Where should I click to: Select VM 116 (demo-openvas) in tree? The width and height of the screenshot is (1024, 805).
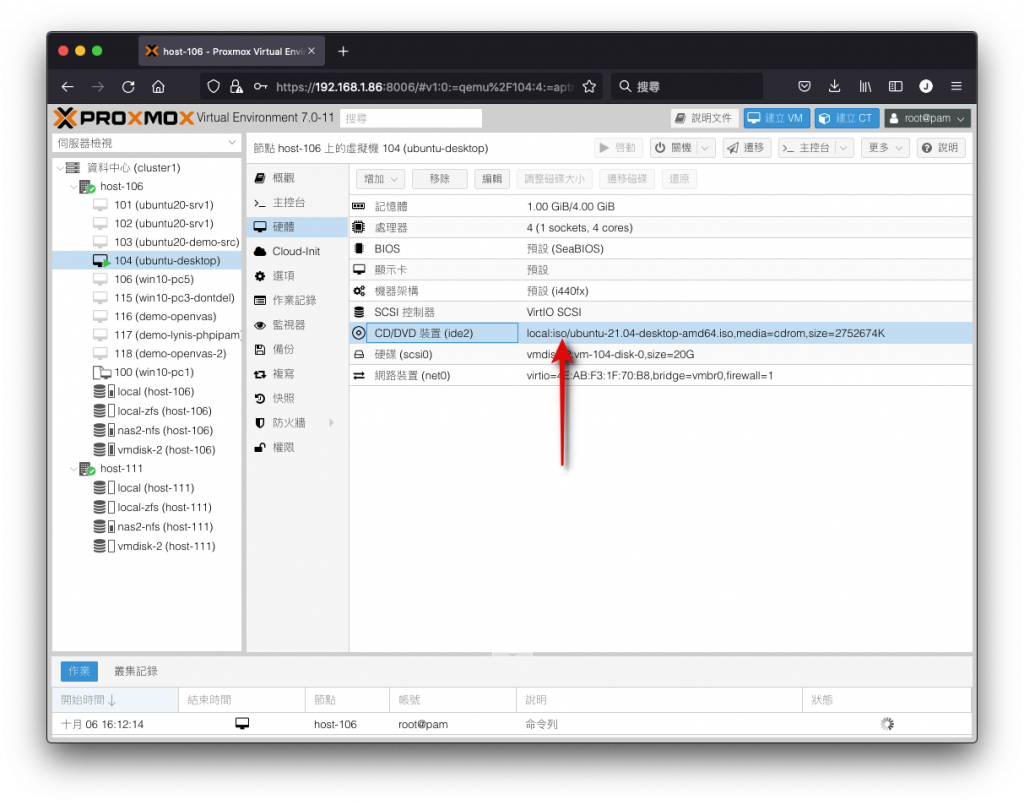click(165, 317)
